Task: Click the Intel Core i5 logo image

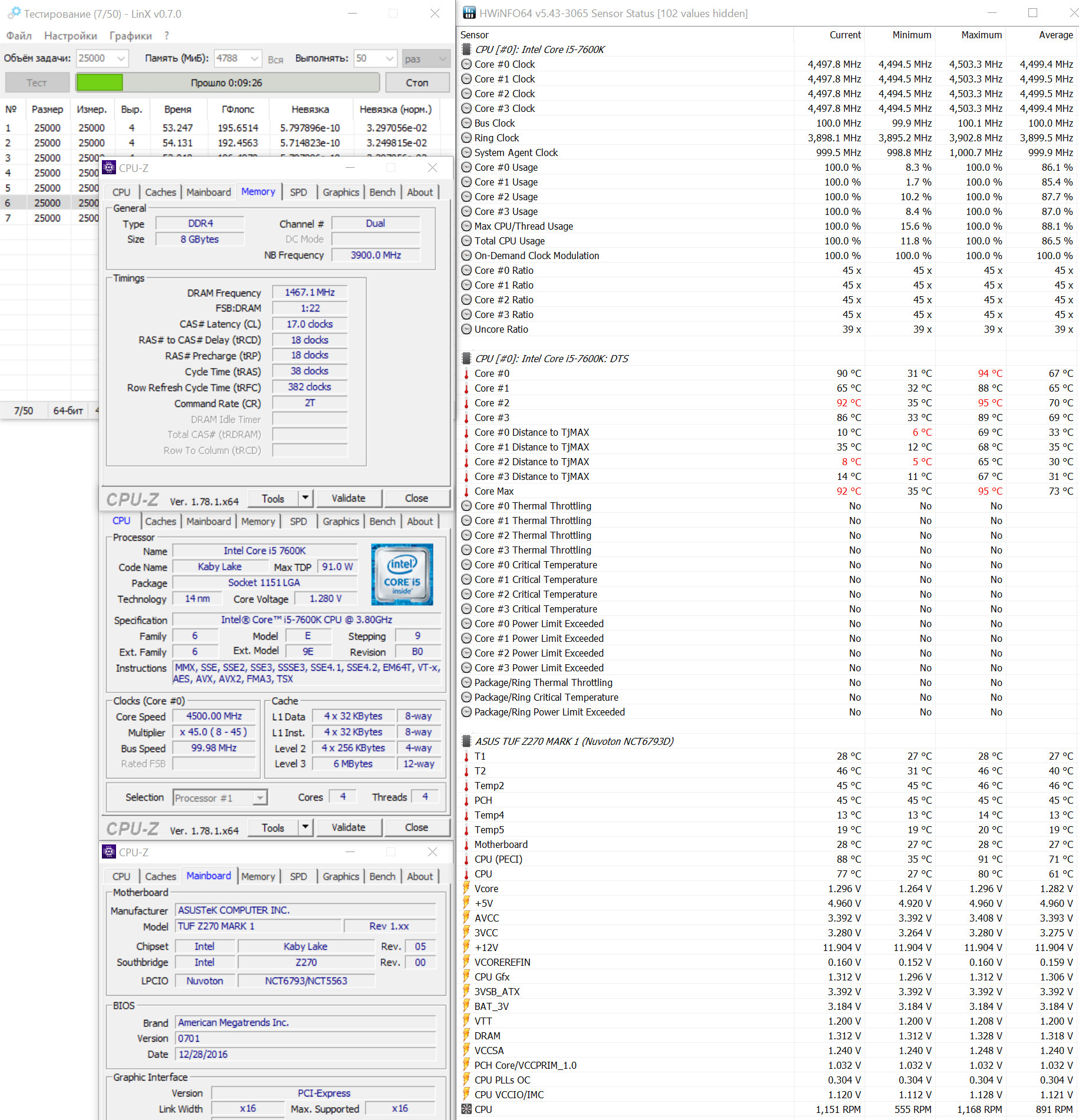Action: click(x=402, y=574)
